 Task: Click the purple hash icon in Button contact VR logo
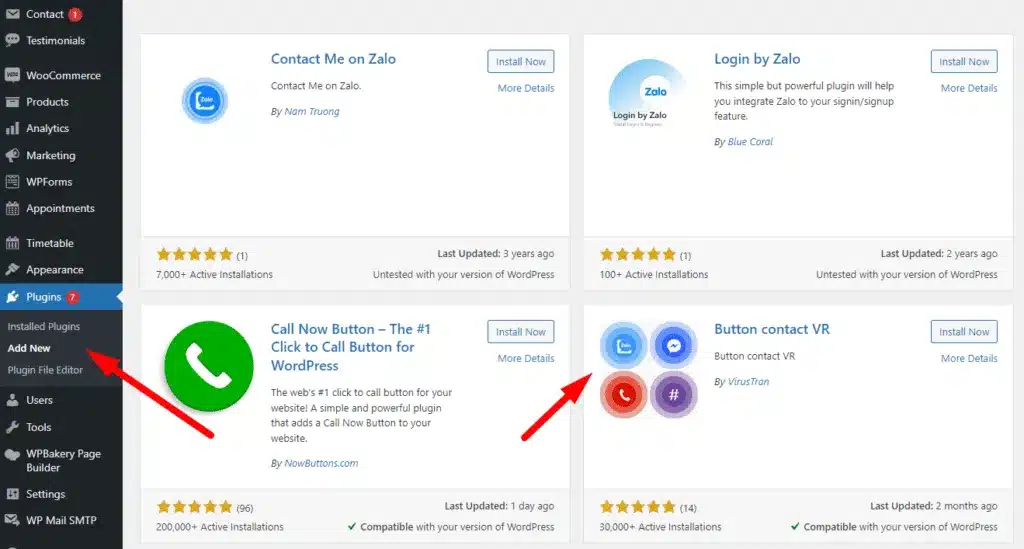673,394
